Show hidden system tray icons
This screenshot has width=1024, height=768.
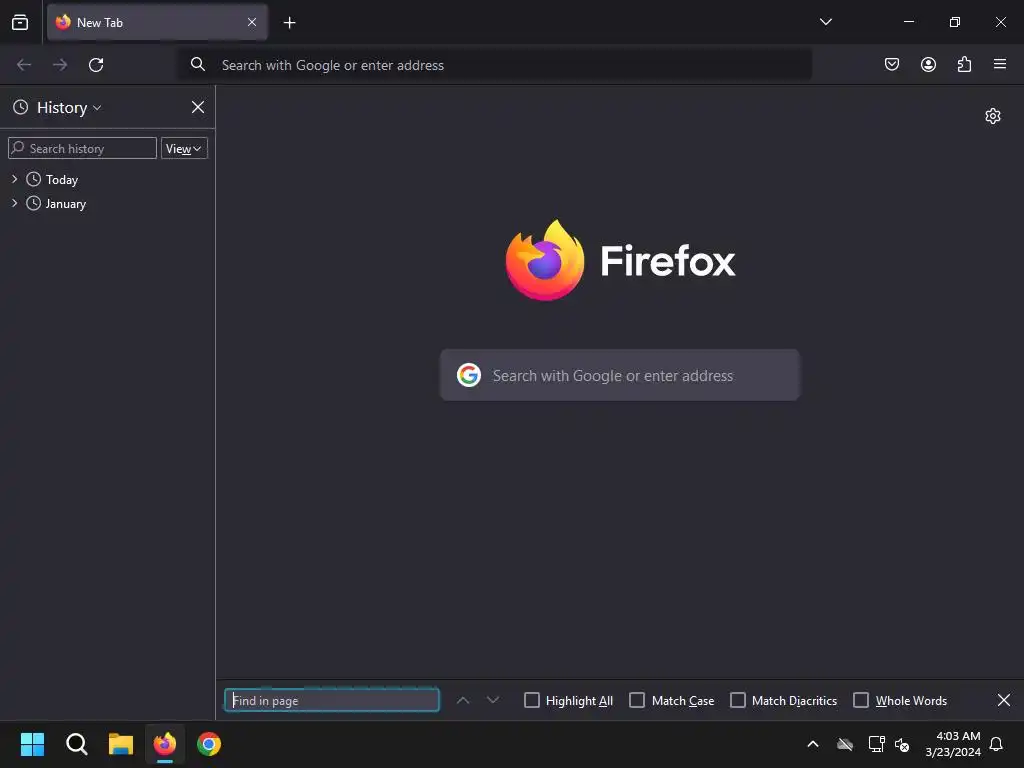[812, 744]
